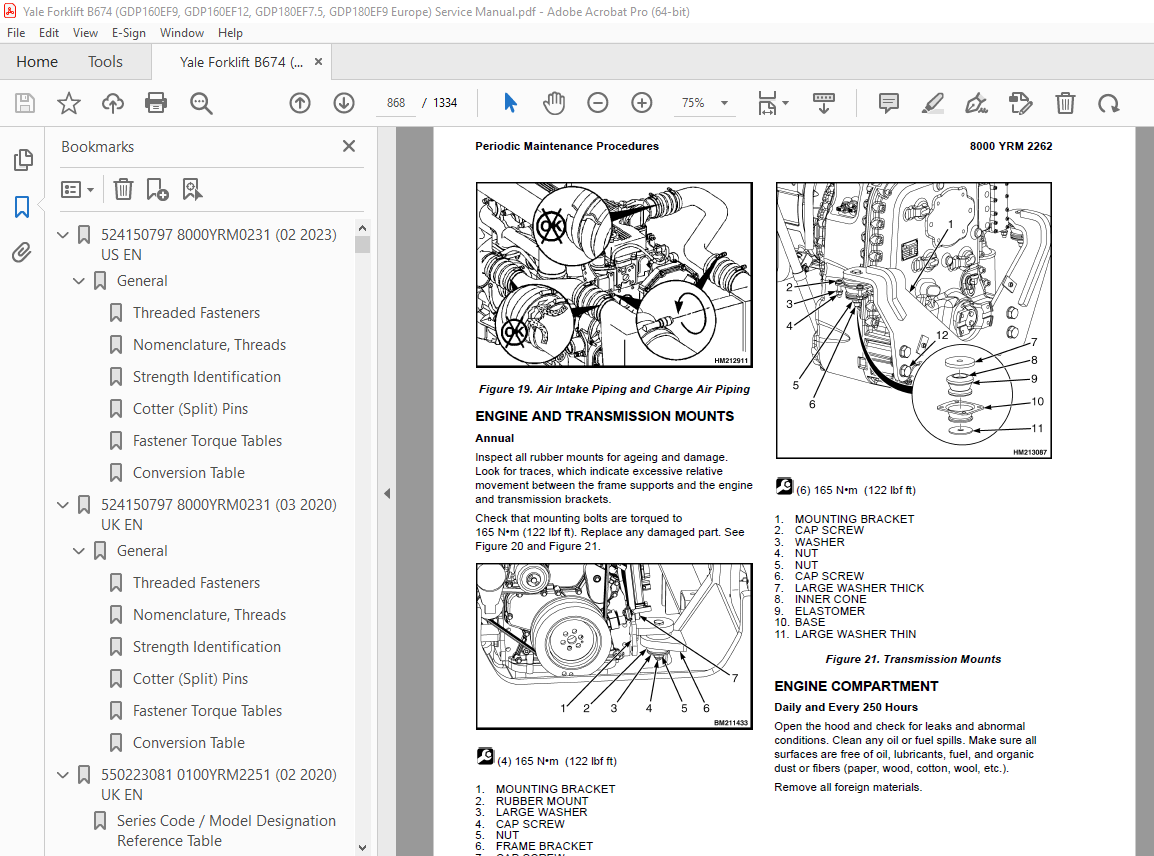Go to the previous page arrow

tap(300, 103)
